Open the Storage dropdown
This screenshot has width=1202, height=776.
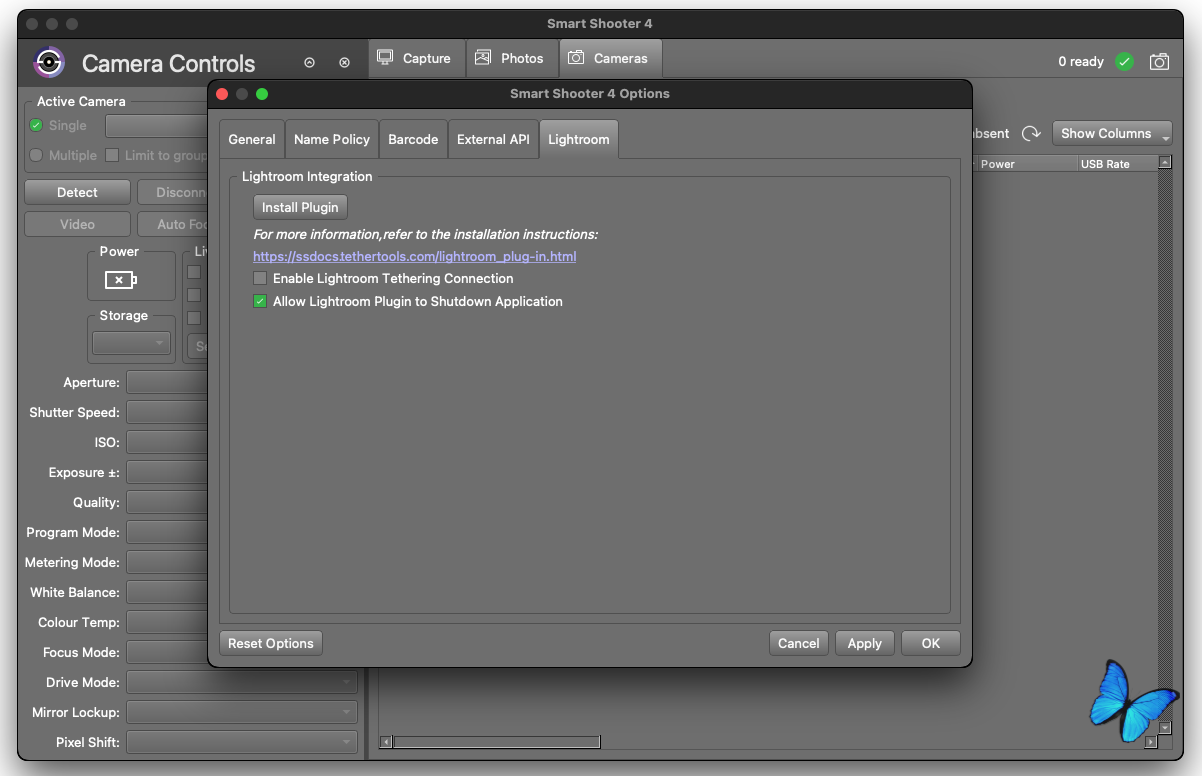[131, 343]
